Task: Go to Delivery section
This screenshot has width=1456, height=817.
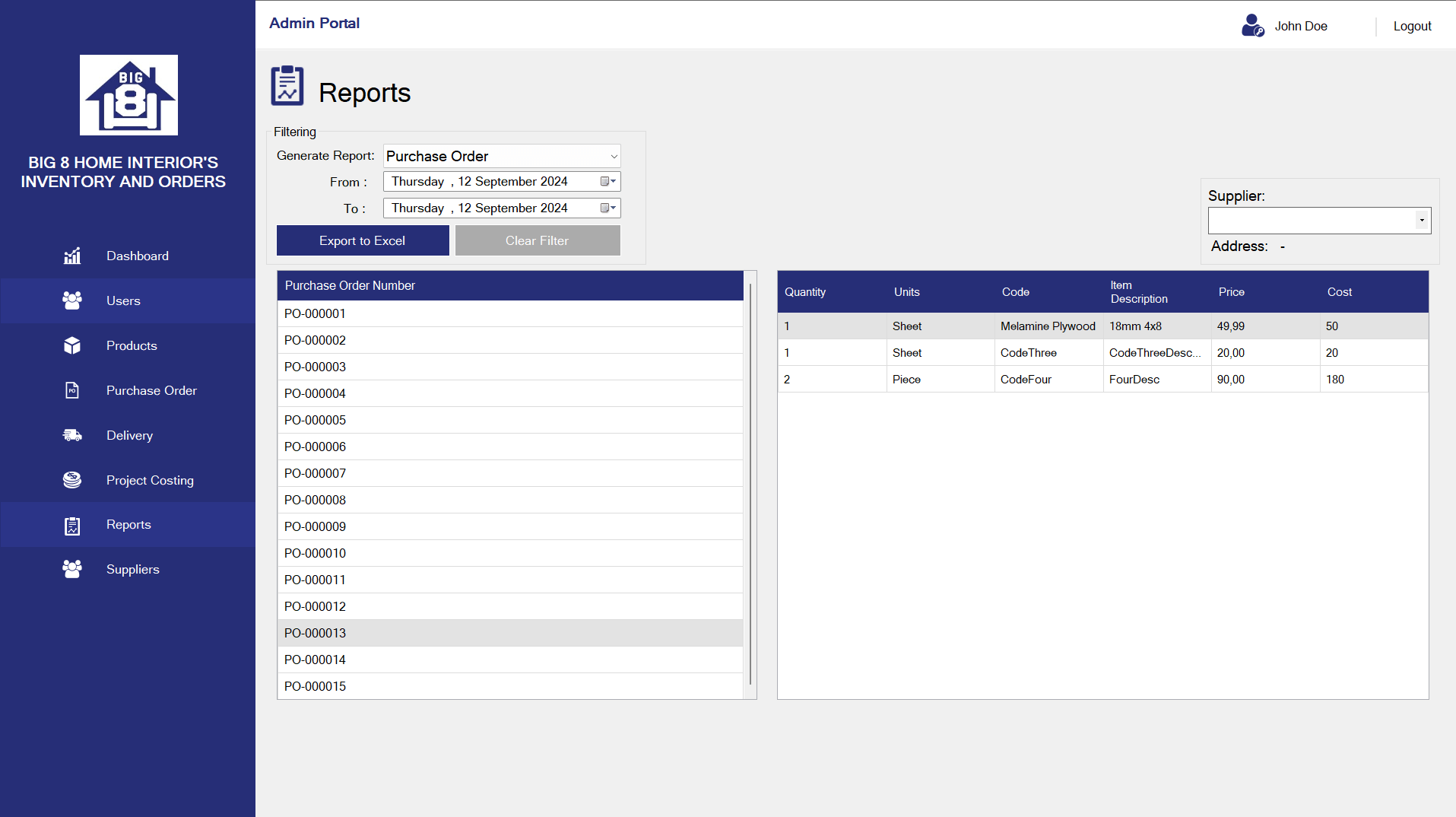Action: [x=128, y=435]
